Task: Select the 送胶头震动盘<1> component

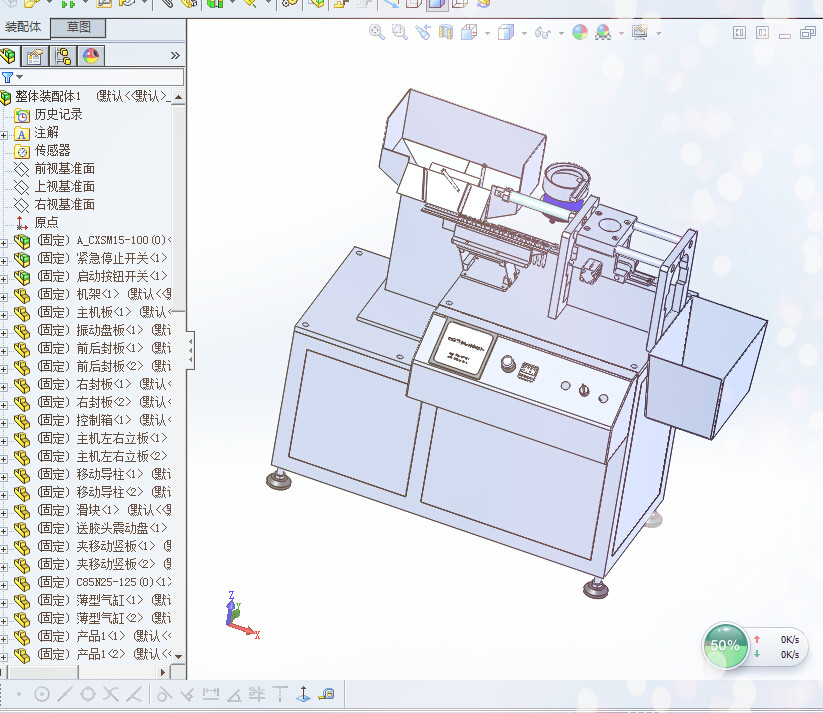Action: [x=102, y=528]
